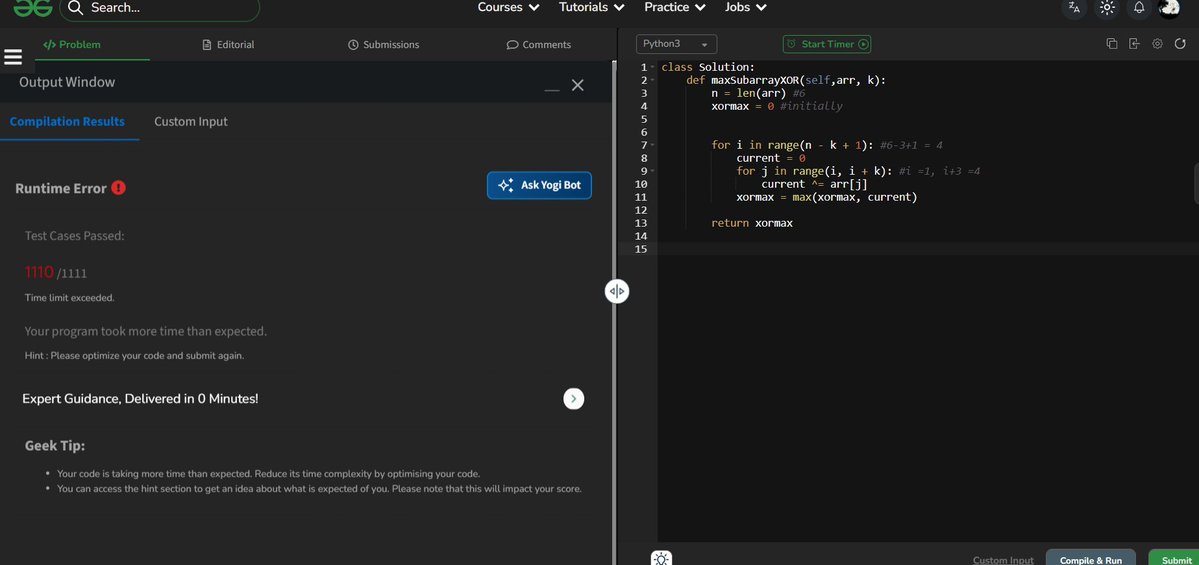The width and height of the screenshot is (1199, 565).
Task: Open the editor settings gear
Action: pos(1157,44)
